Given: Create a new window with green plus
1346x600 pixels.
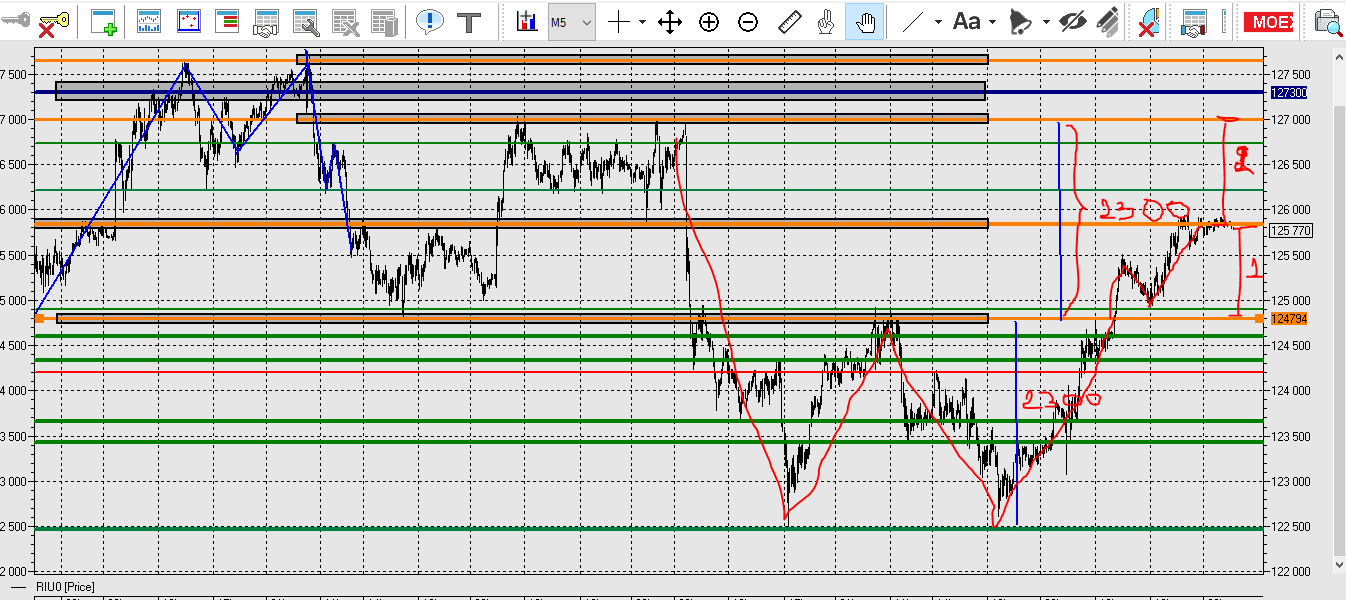Looking at the screenshot, I should click(x=104, y=21).
